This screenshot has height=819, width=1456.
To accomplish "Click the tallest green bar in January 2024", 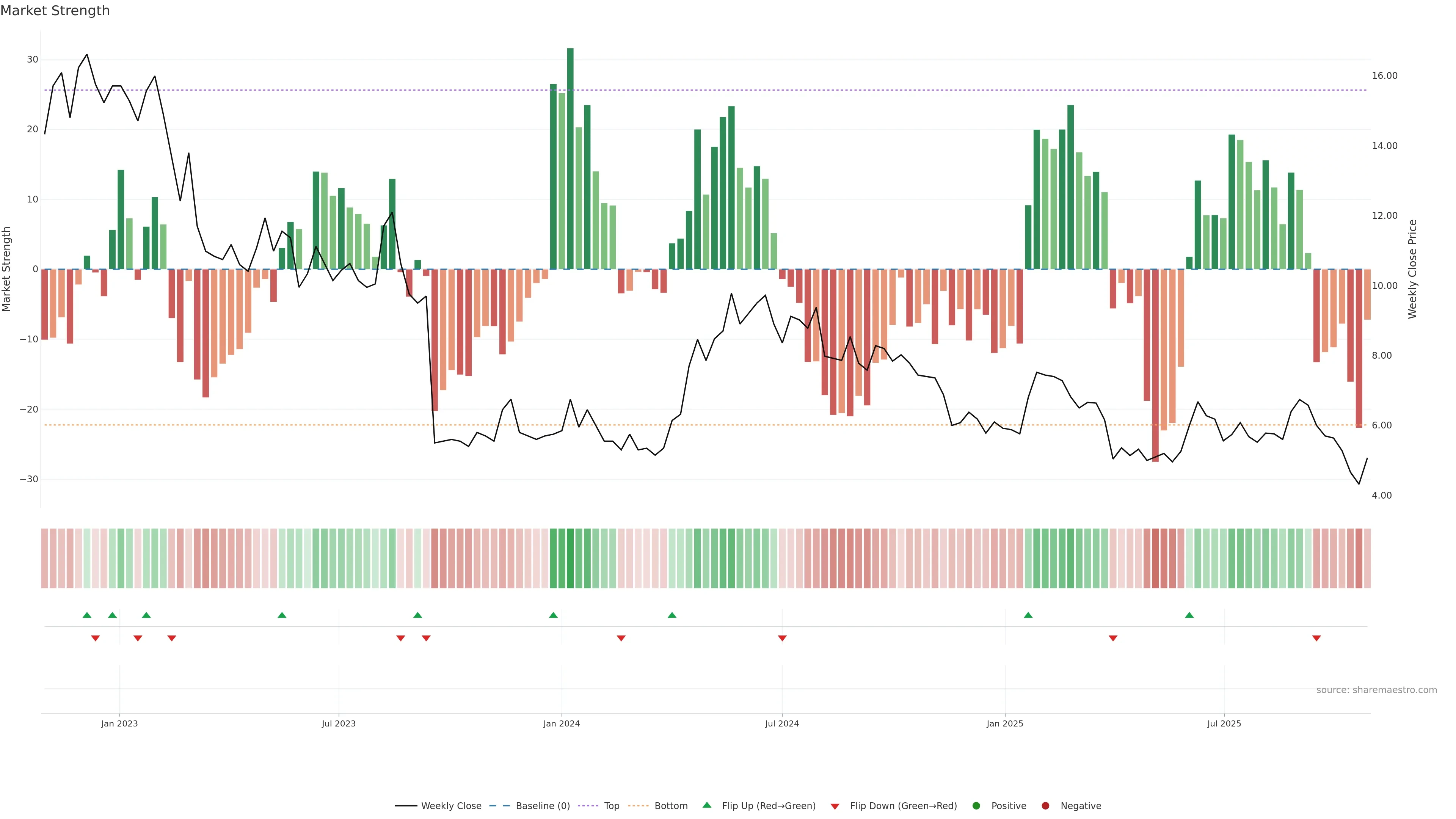I will (570, 158).
